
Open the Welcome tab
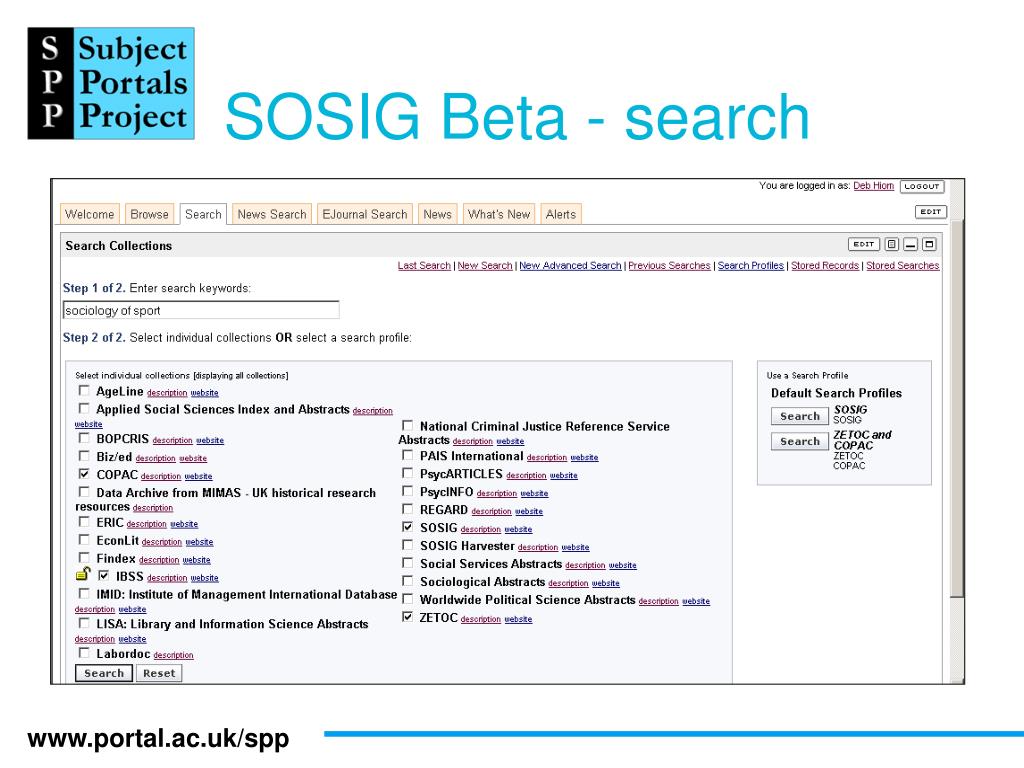pos(89,214)
